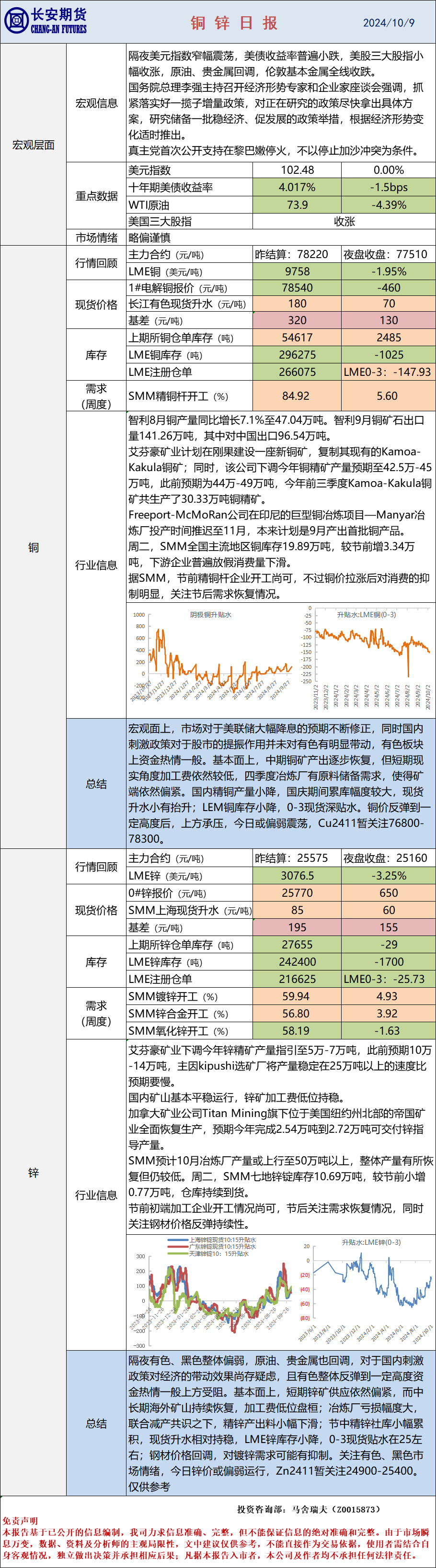
Task: Select the 美元指数 value 102.48
Action: pyautogui.click(x=297, y=170)
